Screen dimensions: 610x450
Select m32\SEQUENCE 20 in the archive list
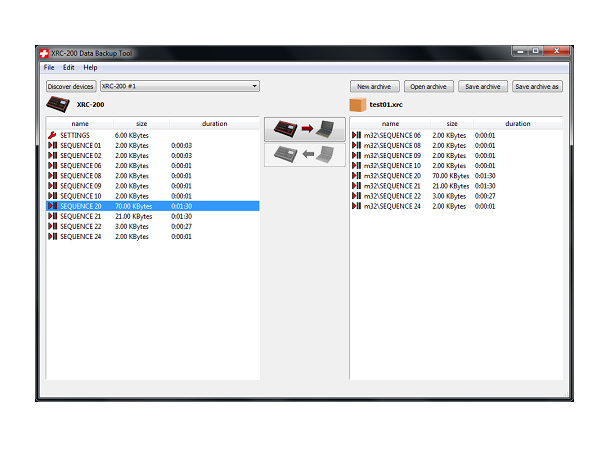coord(391,176)
